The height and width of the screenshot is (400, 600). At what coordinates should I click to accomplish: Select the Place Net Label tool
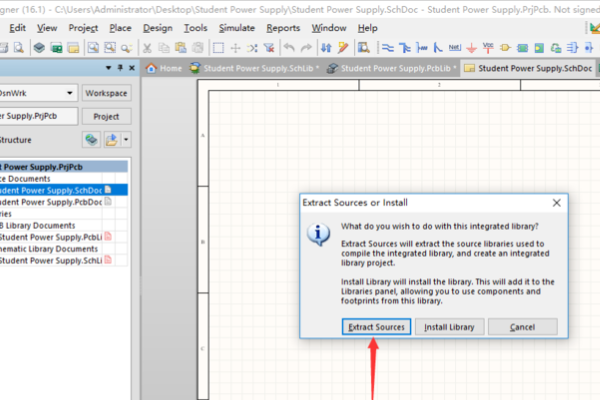[x=454, y=47]
